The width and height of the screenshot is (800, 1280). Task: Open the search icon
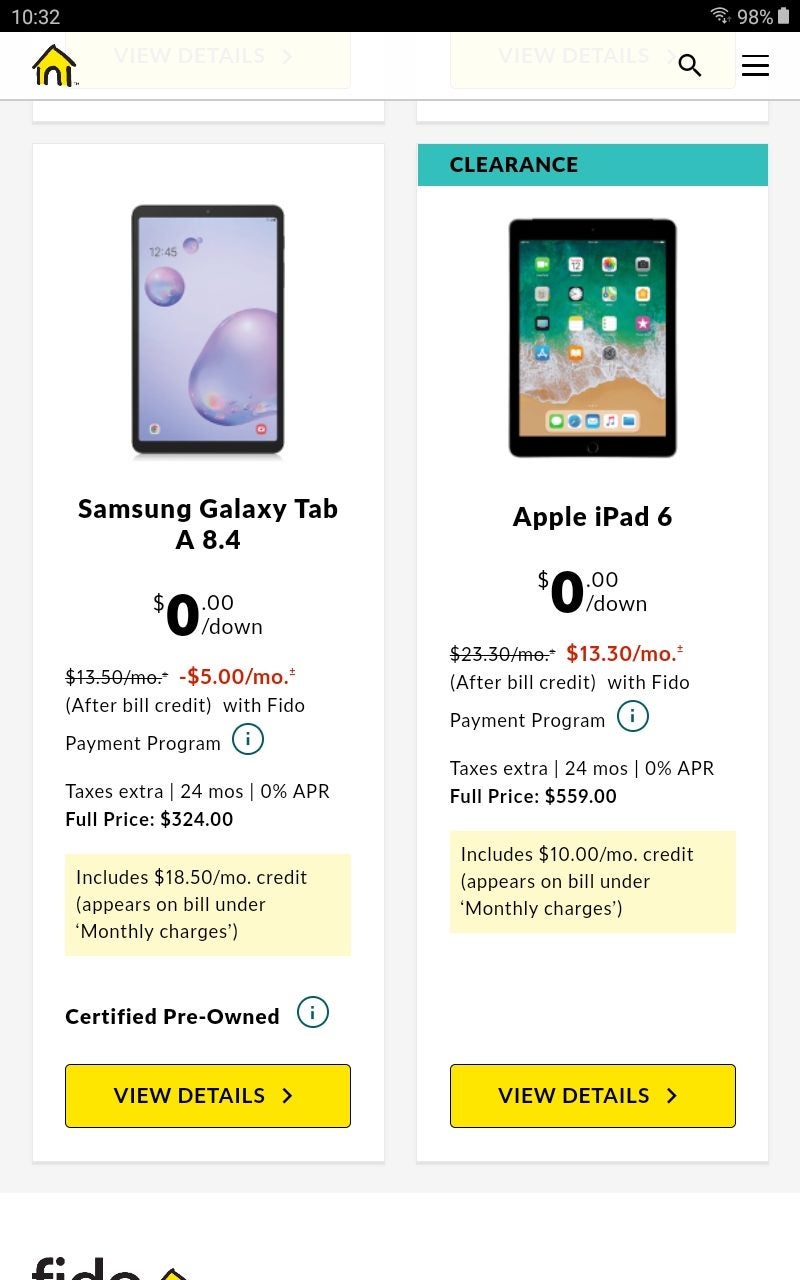[x=689, y=65]
